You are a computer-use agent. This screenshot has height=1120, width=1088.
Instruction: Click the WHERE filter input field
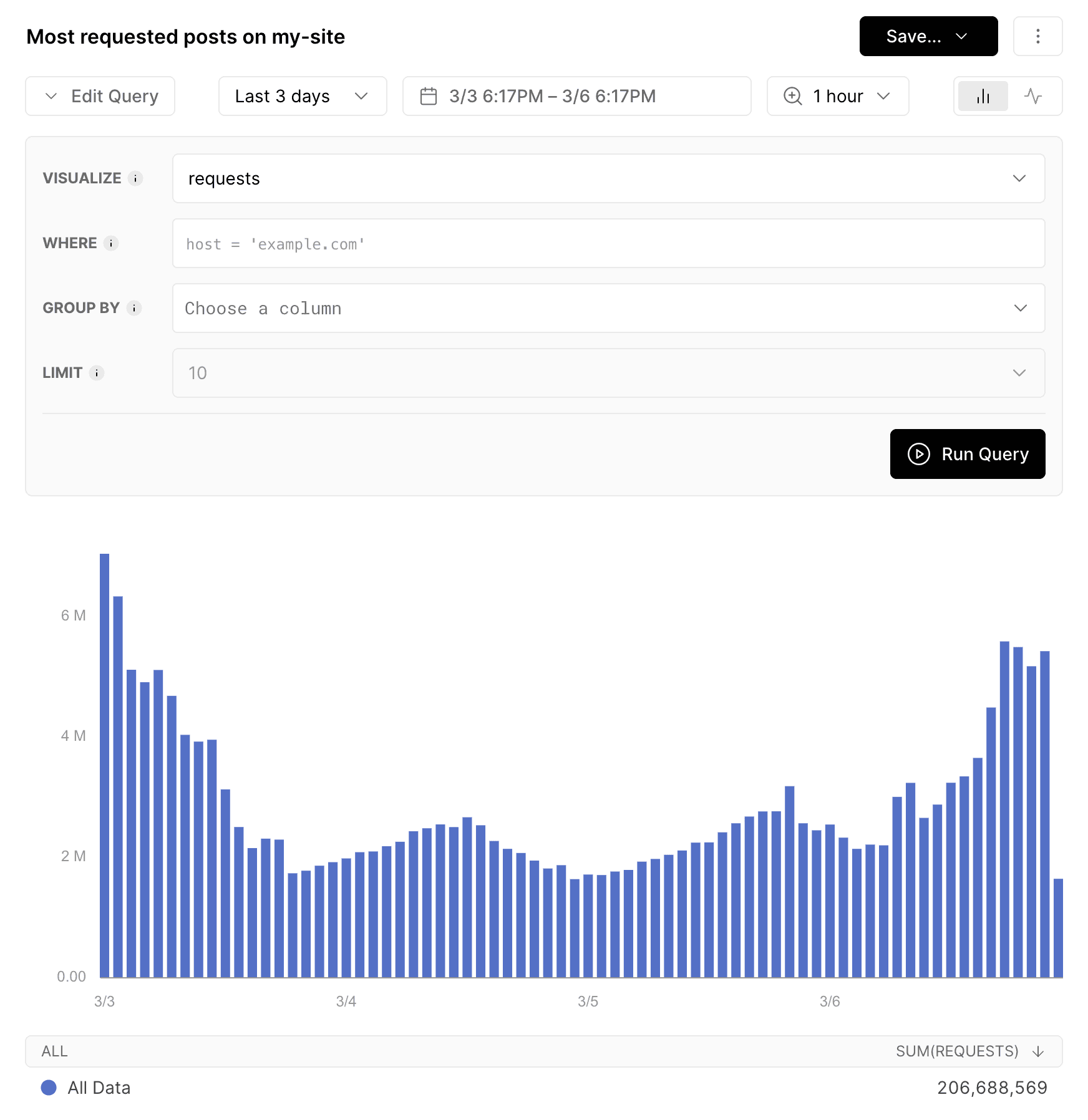(608, 243)
